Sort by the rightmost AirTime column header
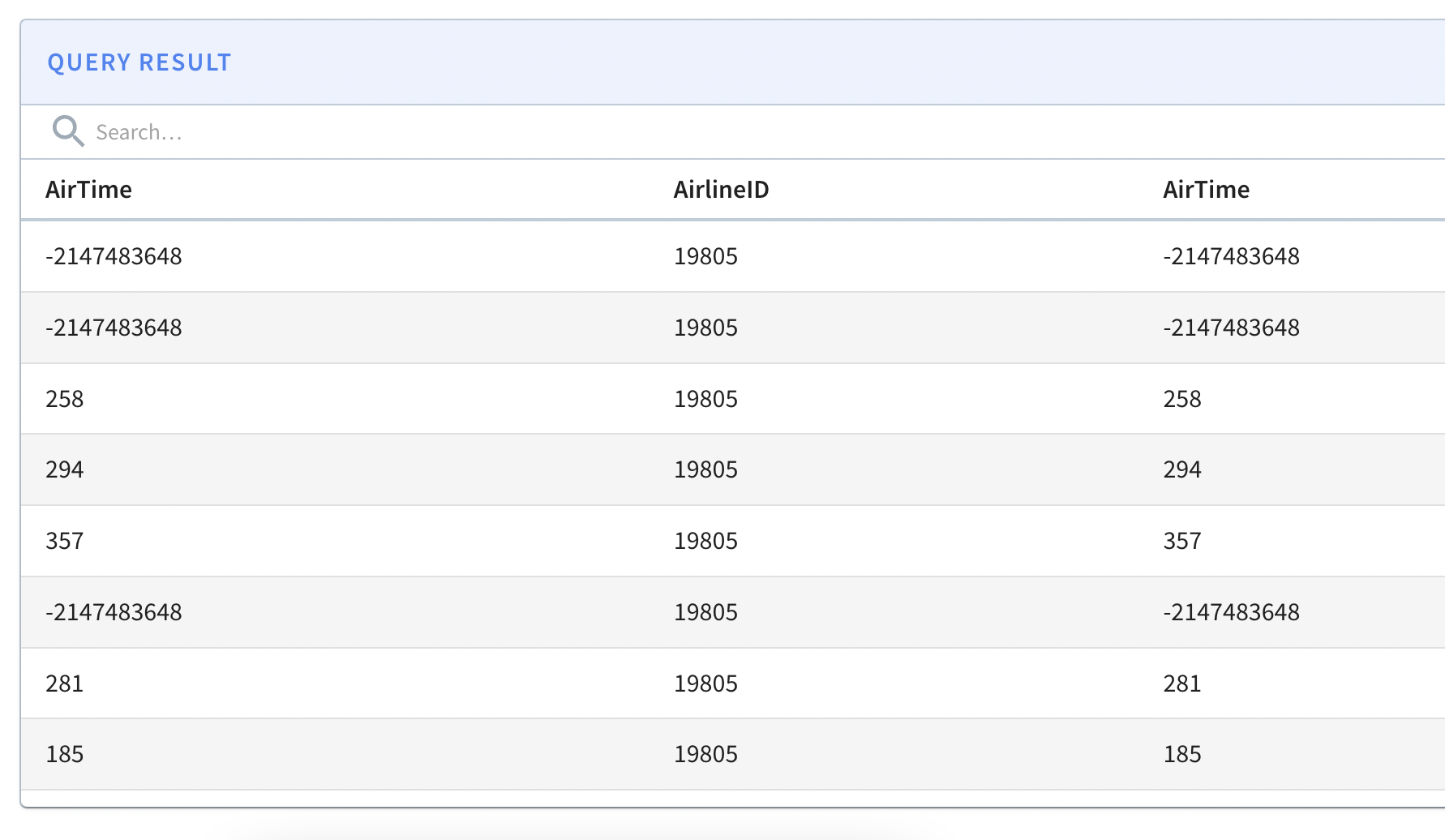The height and width of the screenshot is (840, 1445). click(x=1206, y=190)
